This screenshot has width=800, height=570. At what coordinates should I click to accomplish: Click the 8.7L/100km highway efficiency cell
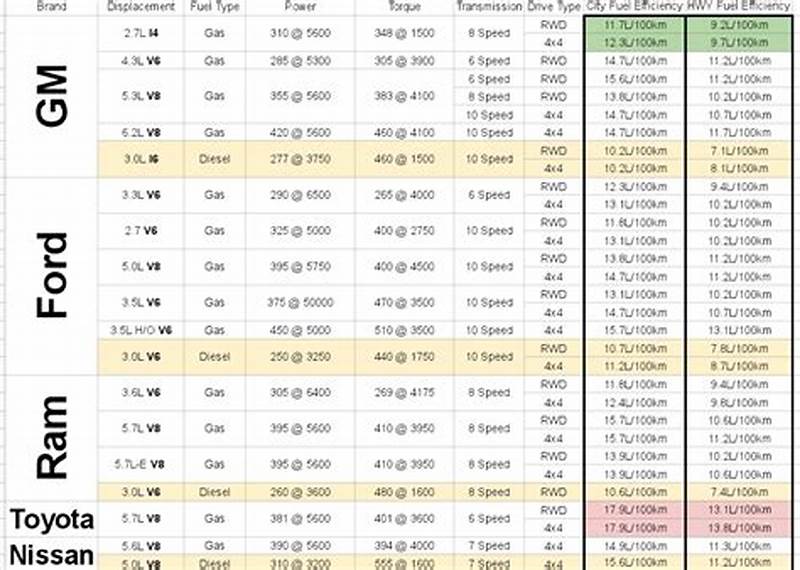pyautogui.click(x=739, y=366)
